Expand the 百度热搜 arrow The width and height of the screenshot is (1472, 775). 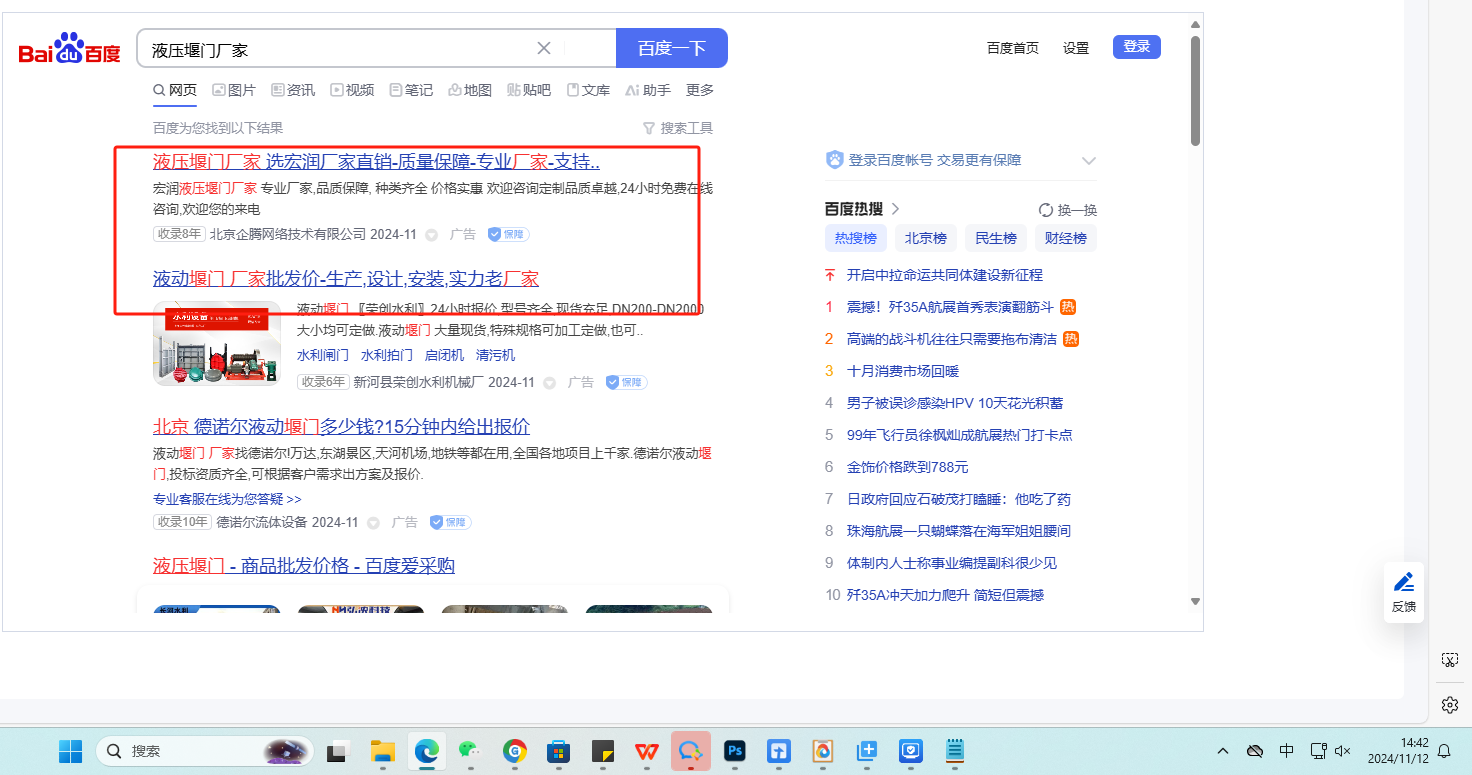pyautogui.click(x=896, y=209)
